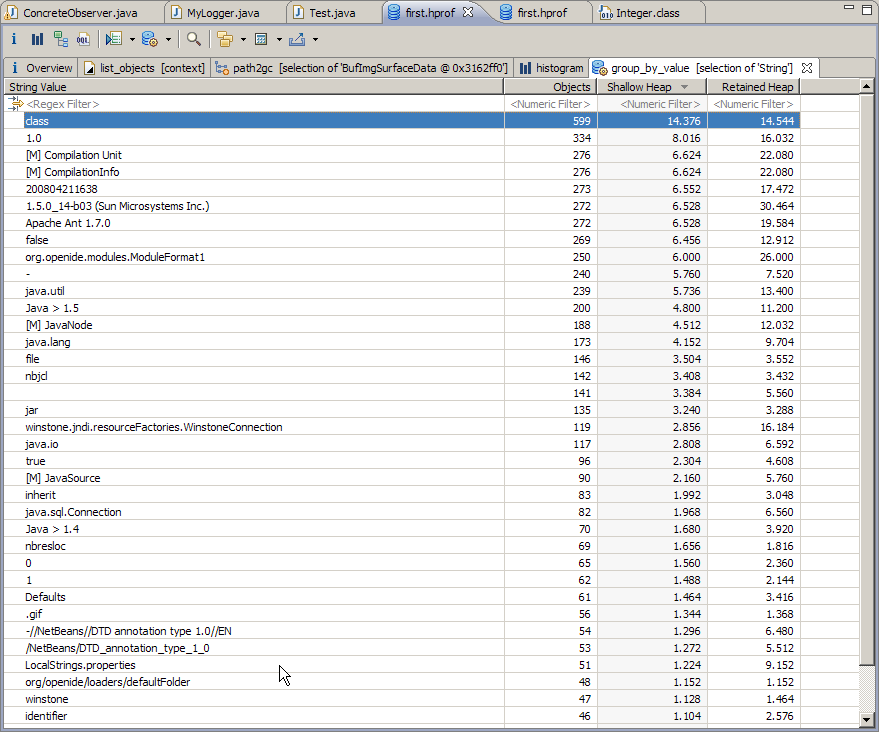879x732 pixels.
Task: Select the 'Java > 1.5' row
Action: [402, 308]
